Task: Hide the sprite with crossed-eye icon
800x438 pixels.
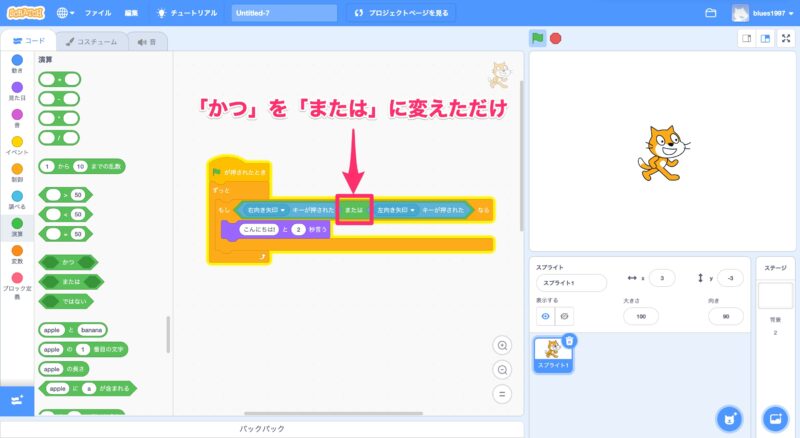Action: 565,316
